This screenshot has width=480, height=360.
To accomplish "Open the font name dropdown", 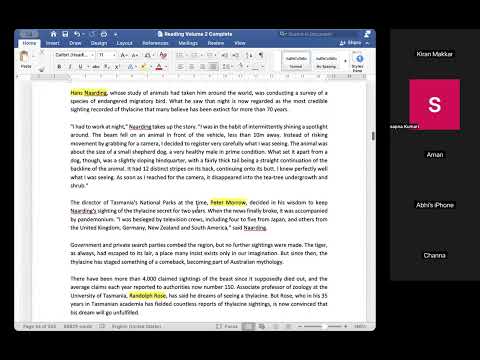I will 75,55.
